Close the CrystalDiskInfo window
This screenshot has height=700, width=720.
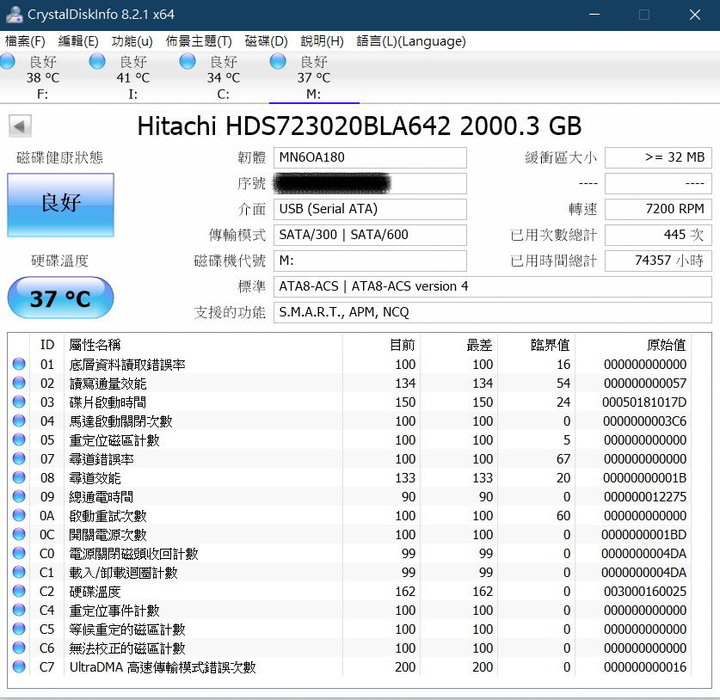pos(695,15)
